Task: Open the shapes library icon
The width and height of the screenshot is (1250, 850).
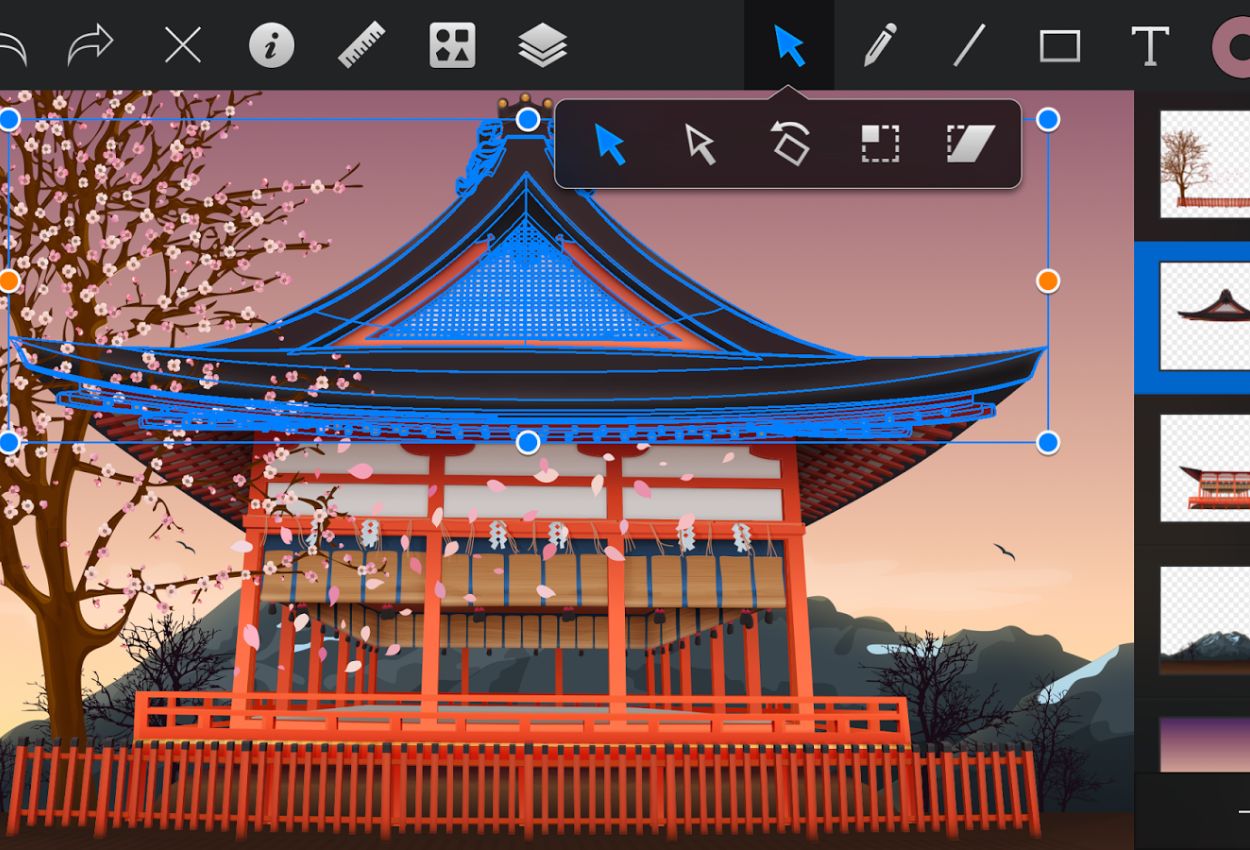Action: click(452, 46)
